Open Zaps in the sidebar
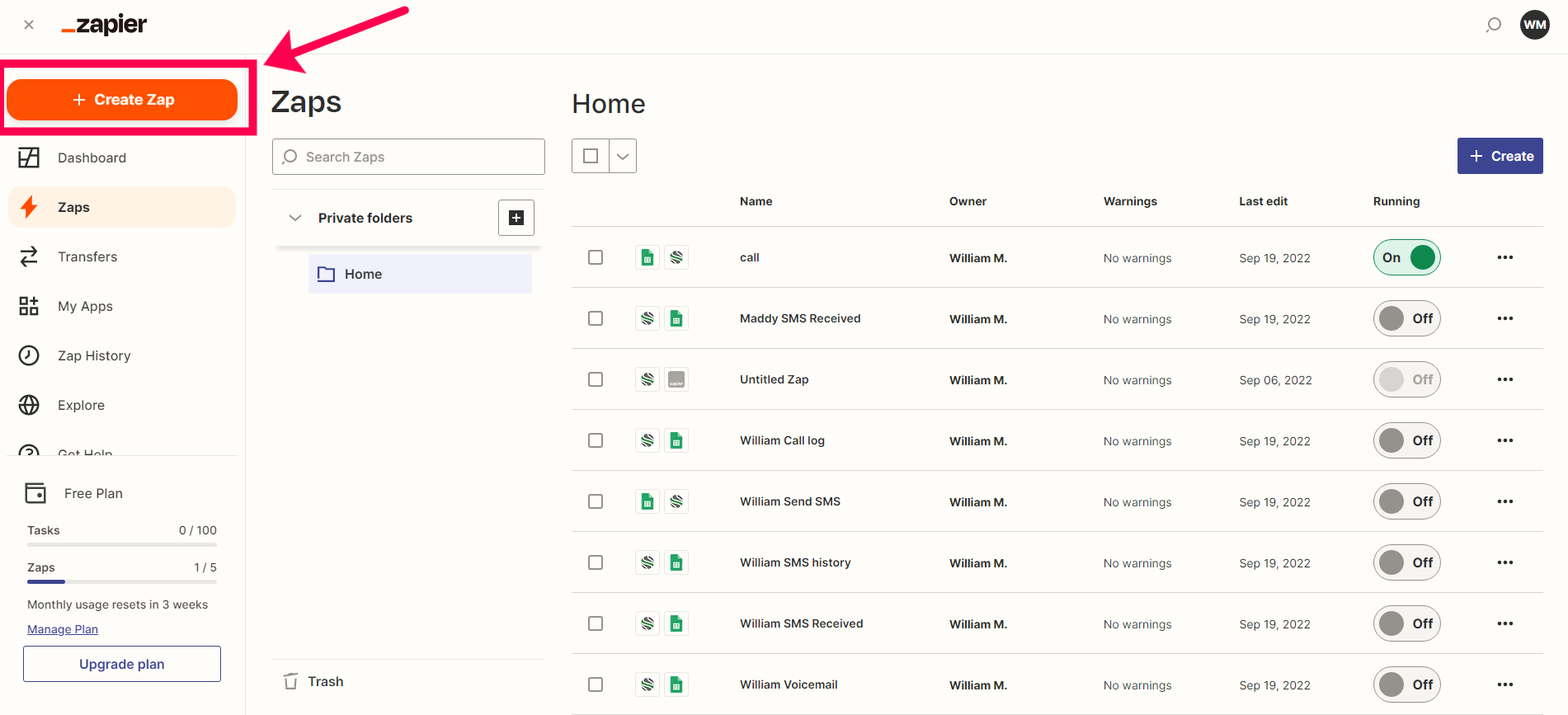Screen dimensions: 1568x715 [x=122, y=207]
